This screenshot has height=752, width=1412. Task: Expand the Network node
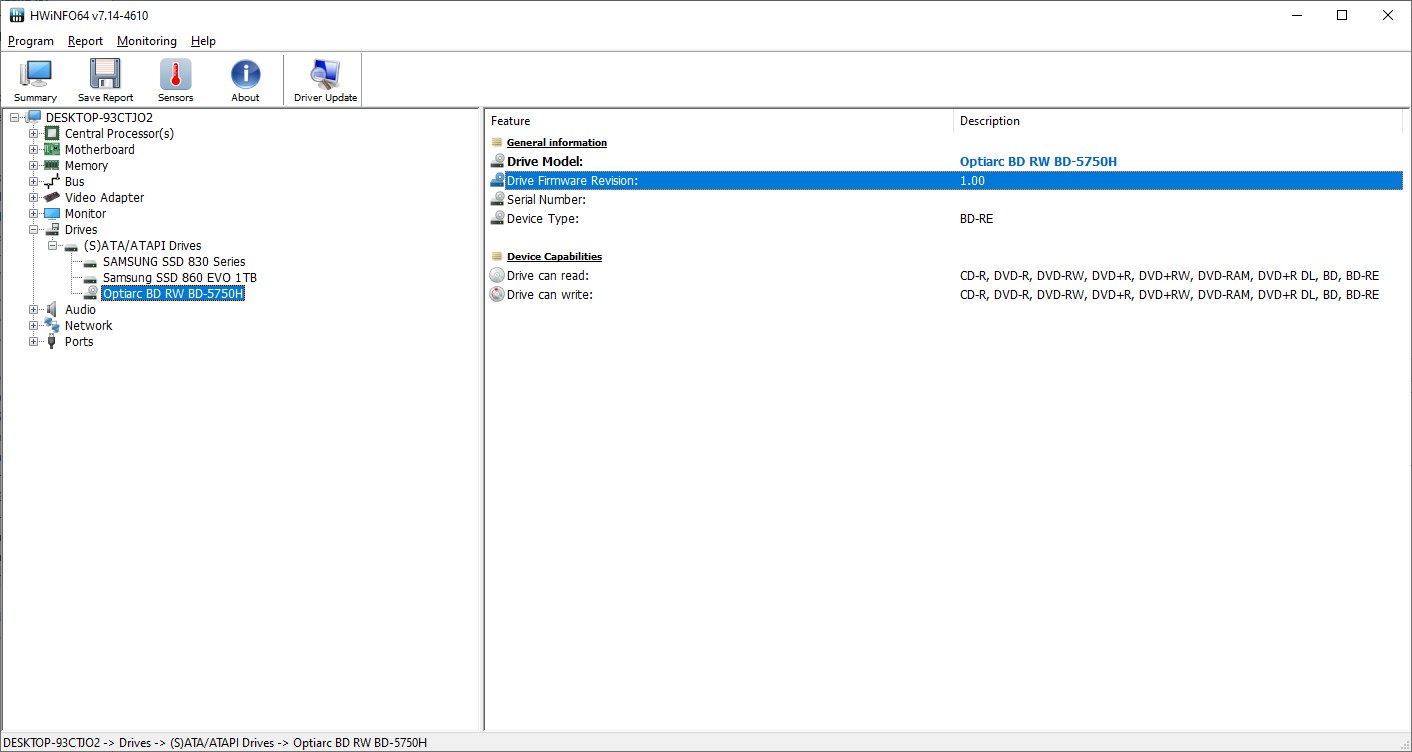33,325
